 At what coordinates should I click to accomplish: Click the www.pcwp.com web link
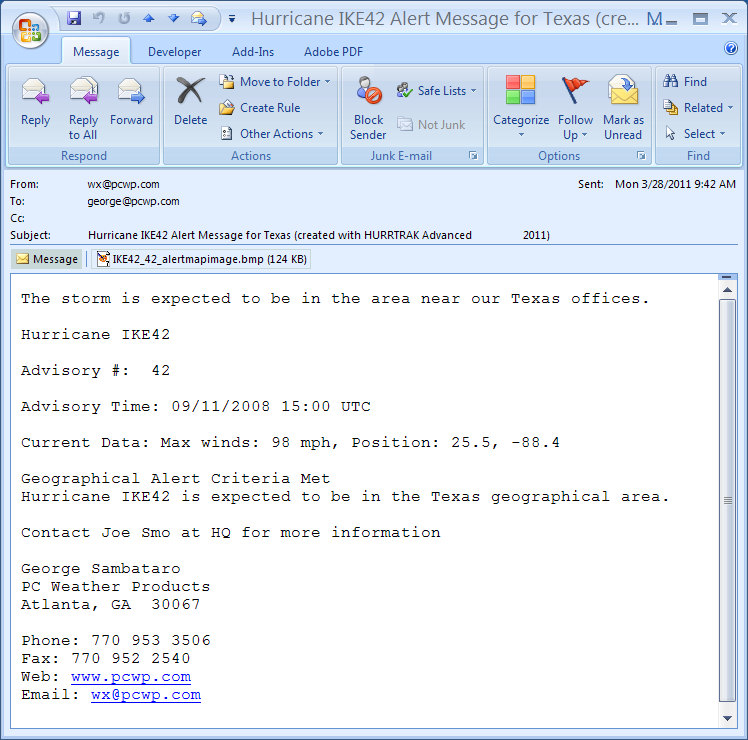(131, 677)
